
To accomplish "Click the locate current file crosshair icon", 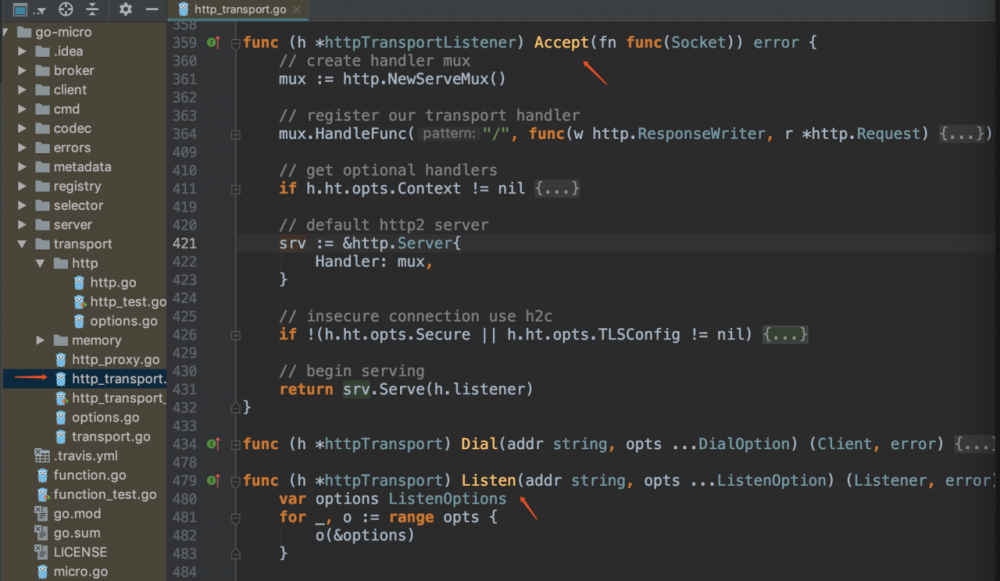I will pyautogui.click(x=66, y=9).
